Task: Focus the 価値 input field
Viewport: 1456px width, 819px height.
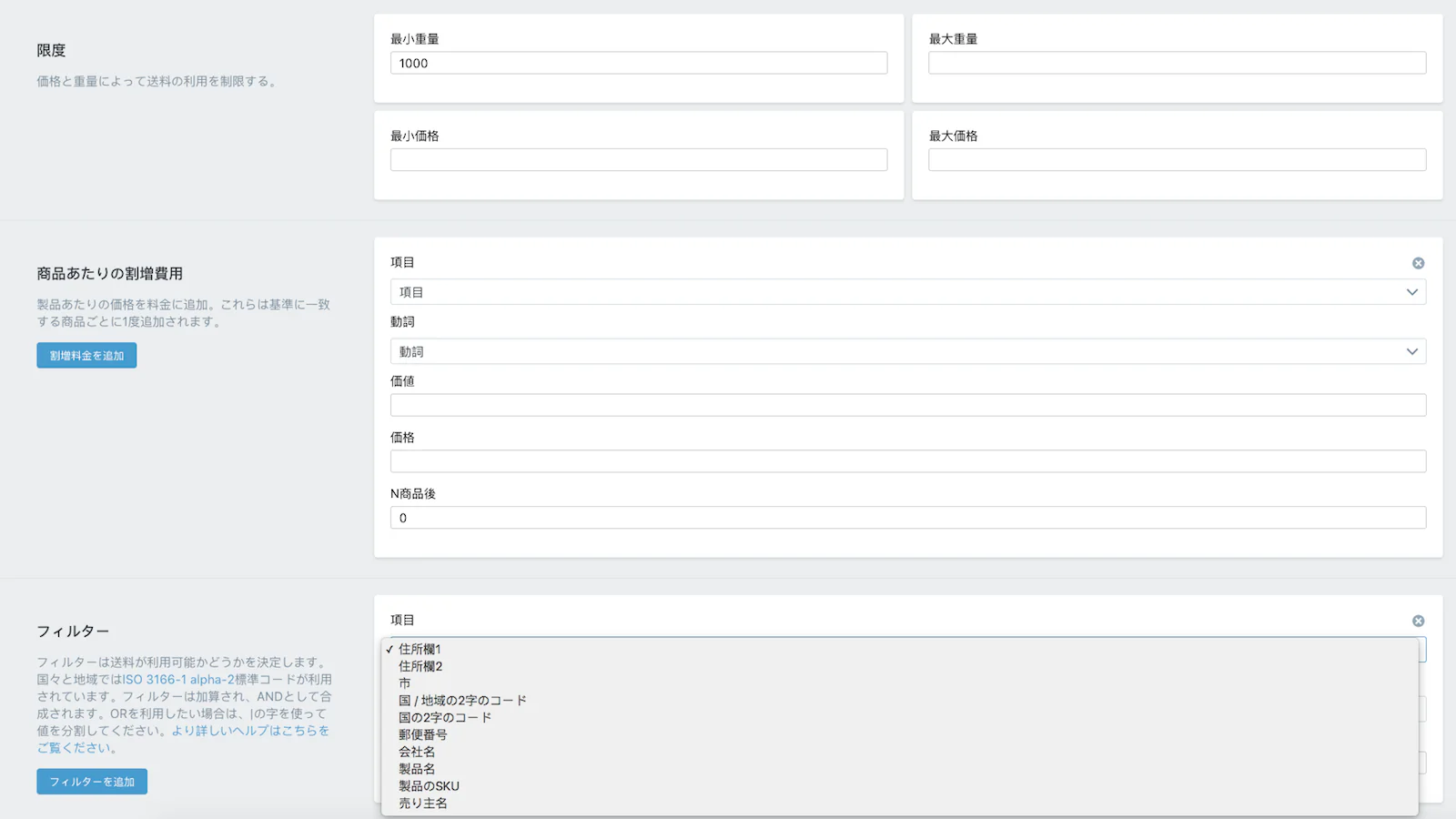Action: tap(908, 405)
